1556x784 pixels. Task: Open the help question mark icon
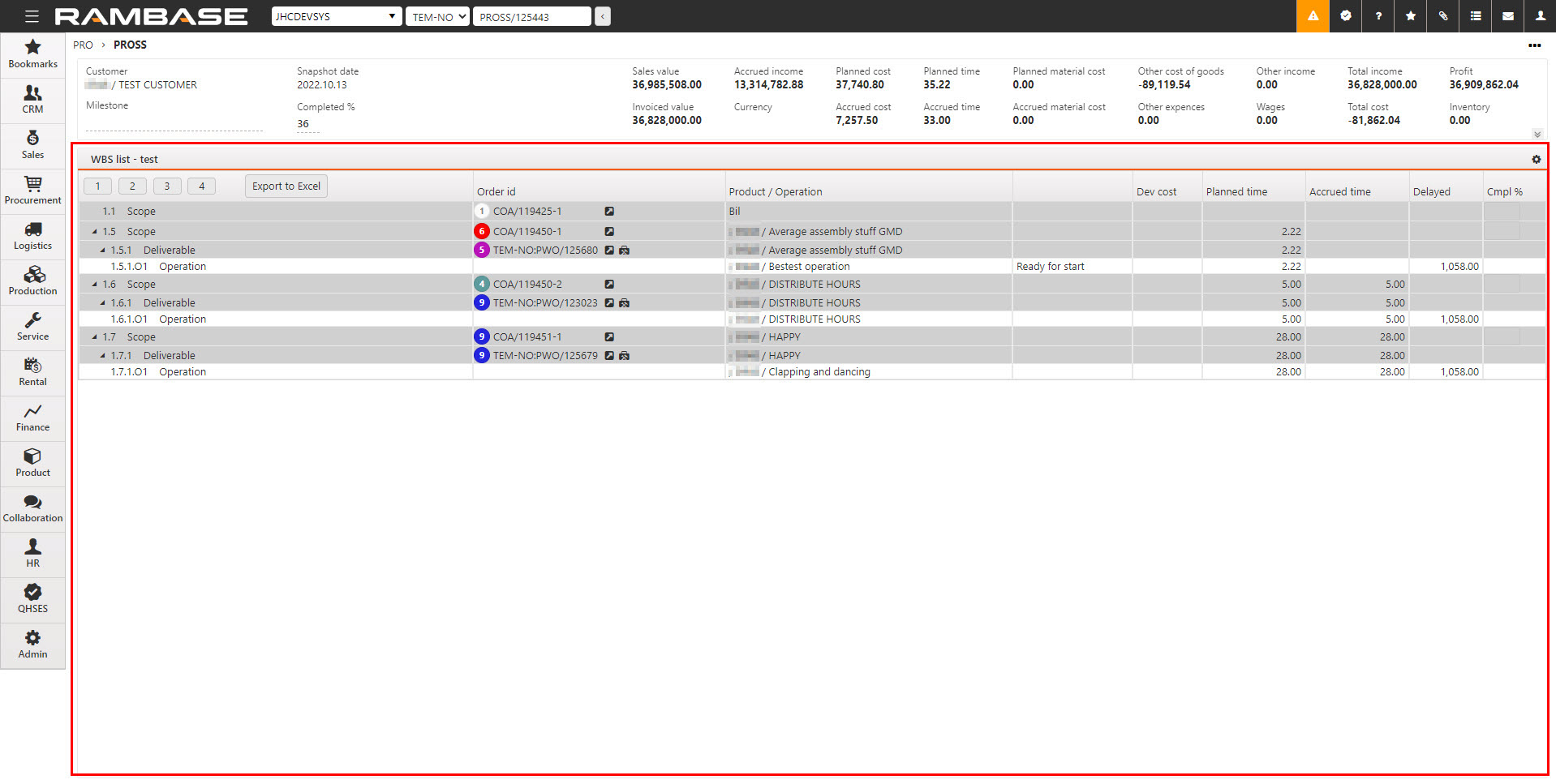tap(1378, 16)
